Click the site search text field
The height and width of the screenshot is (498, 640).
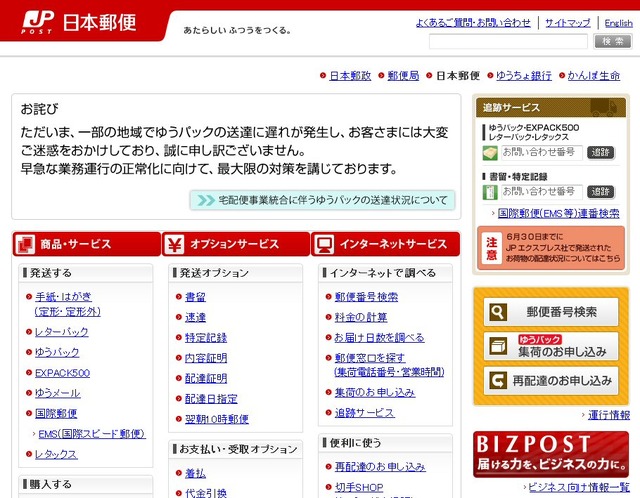tap(508, 41)
